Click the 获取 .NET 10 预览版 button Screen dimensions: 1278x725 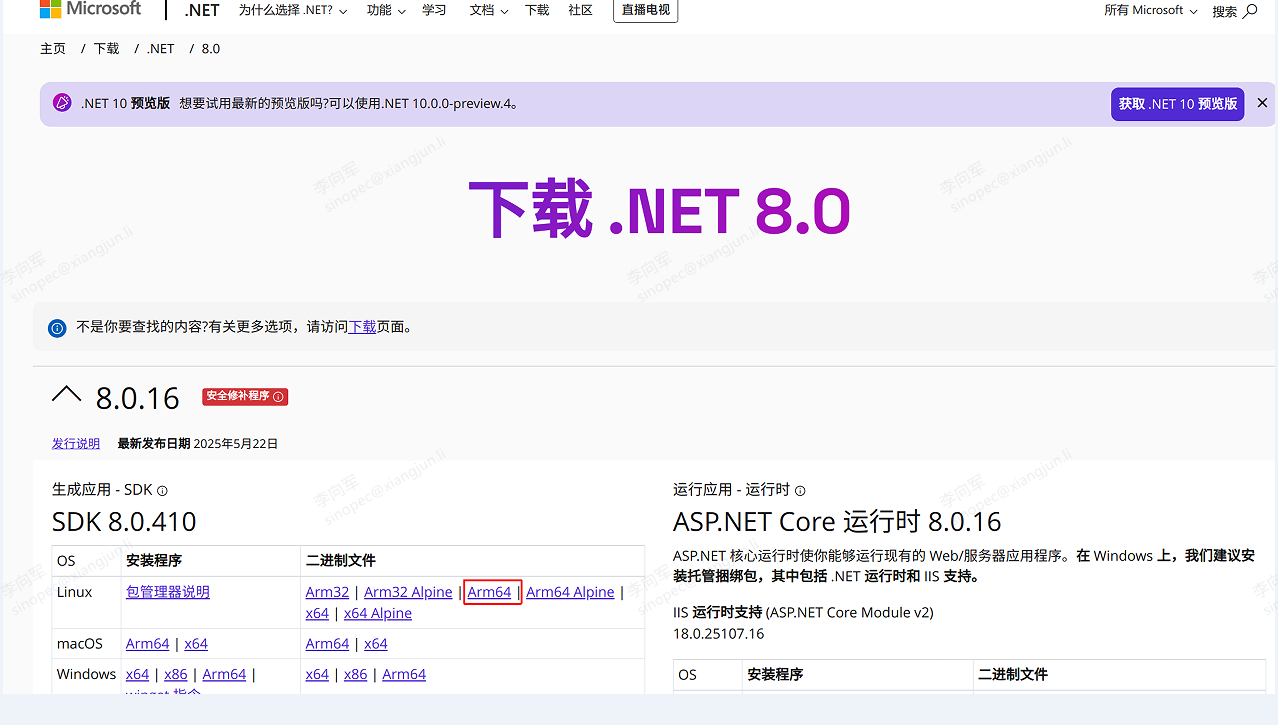(x=1178, y=104)
